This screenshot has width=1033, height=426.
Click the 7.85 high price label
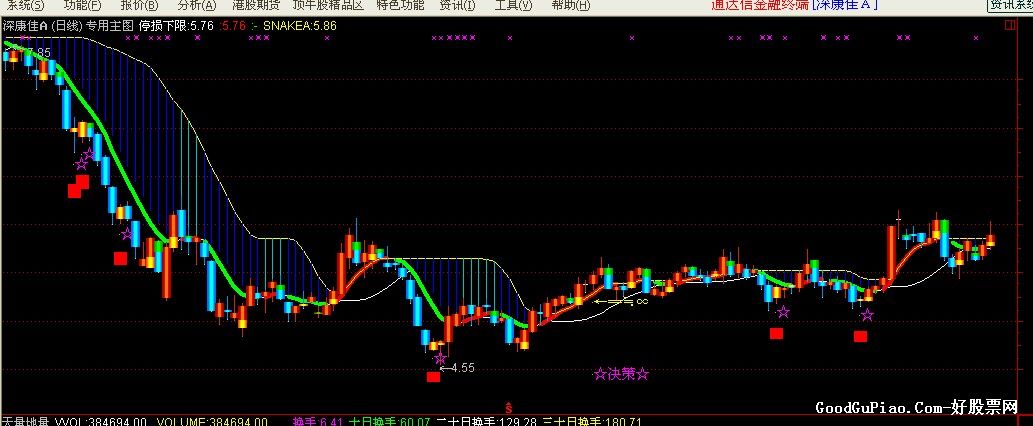coord(38,52)
